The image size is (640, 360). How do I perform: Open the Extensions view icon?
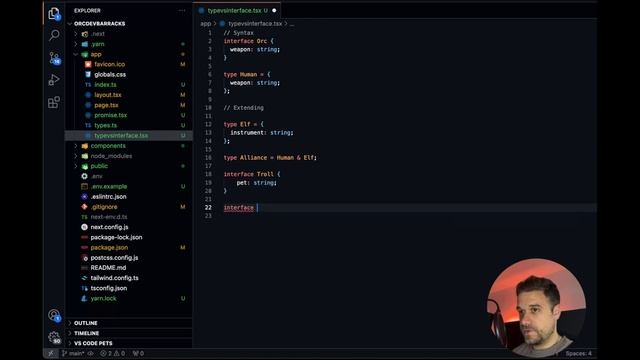(54, 102)
